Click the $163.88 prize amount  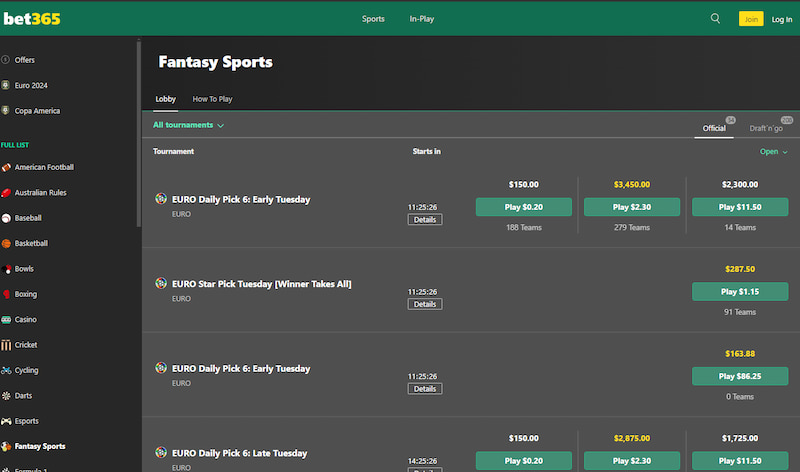click(740, 354)
